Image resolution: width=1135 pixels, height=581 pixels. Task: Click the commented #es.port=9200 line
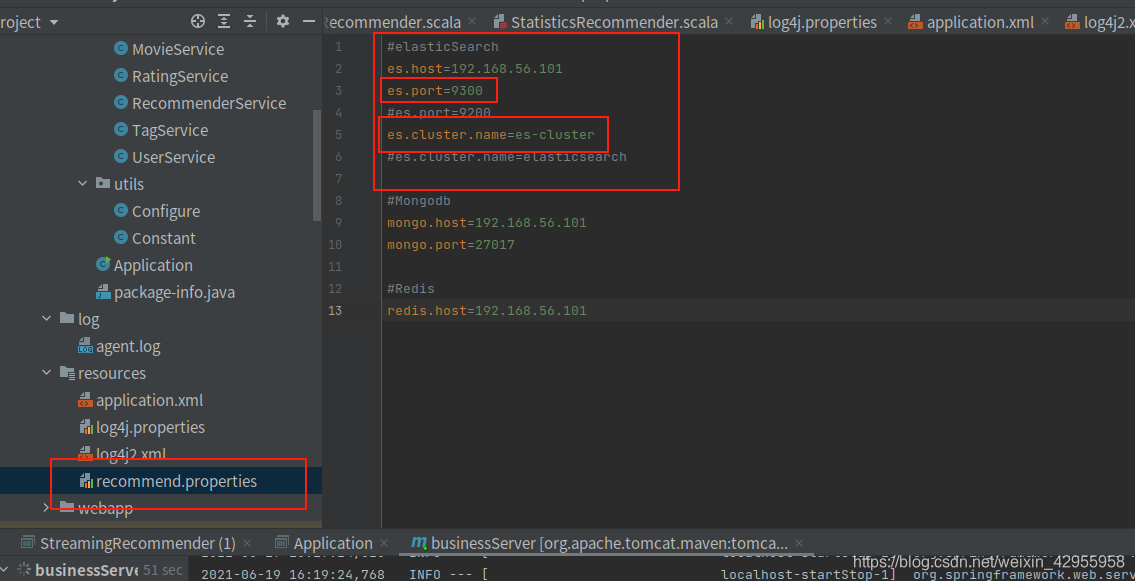coord(439,113)
